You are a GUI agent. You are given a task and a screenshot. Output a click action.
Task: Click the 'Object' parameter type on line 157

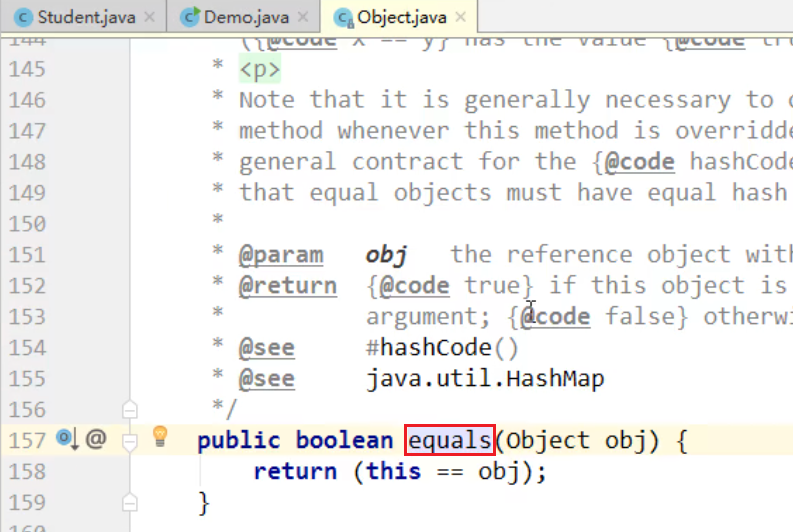[x=548, y=440]
